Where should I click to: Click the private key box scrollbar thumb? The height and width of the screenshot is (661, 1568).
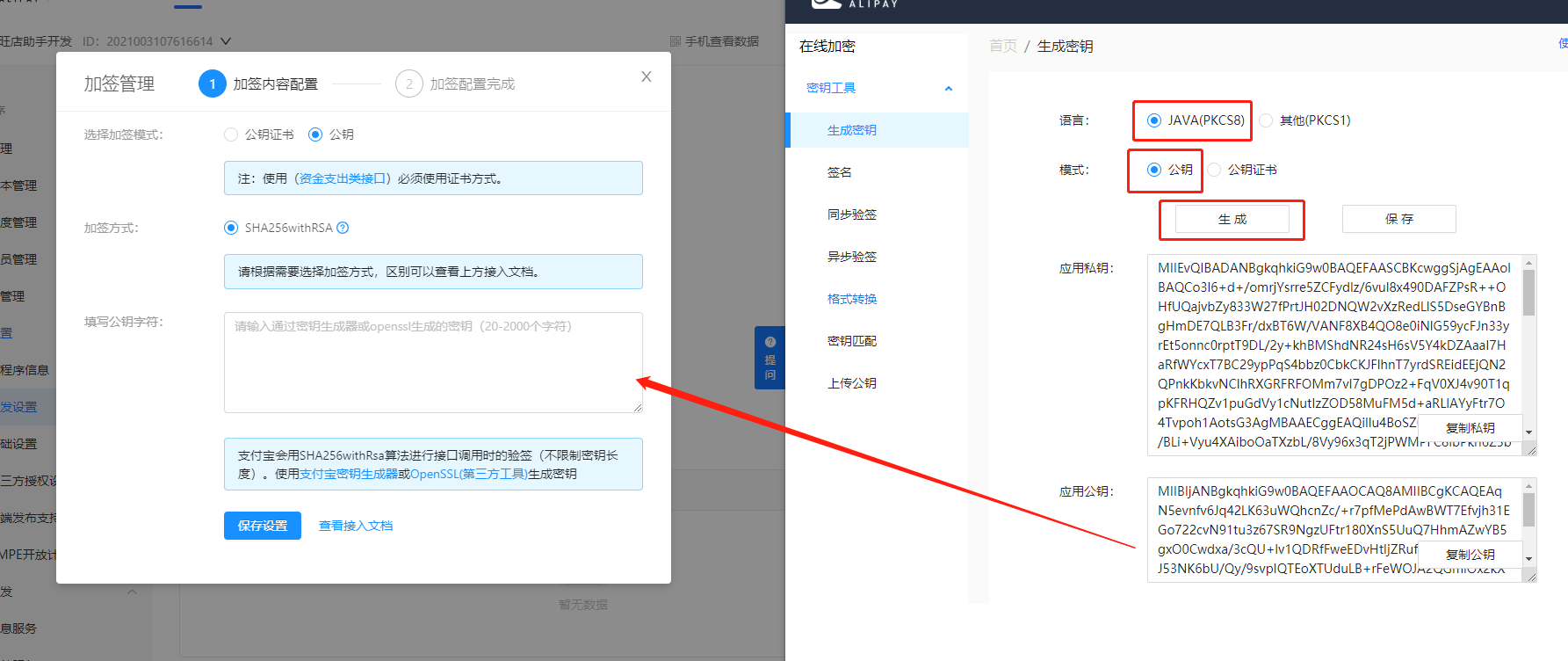[1529, 293]
